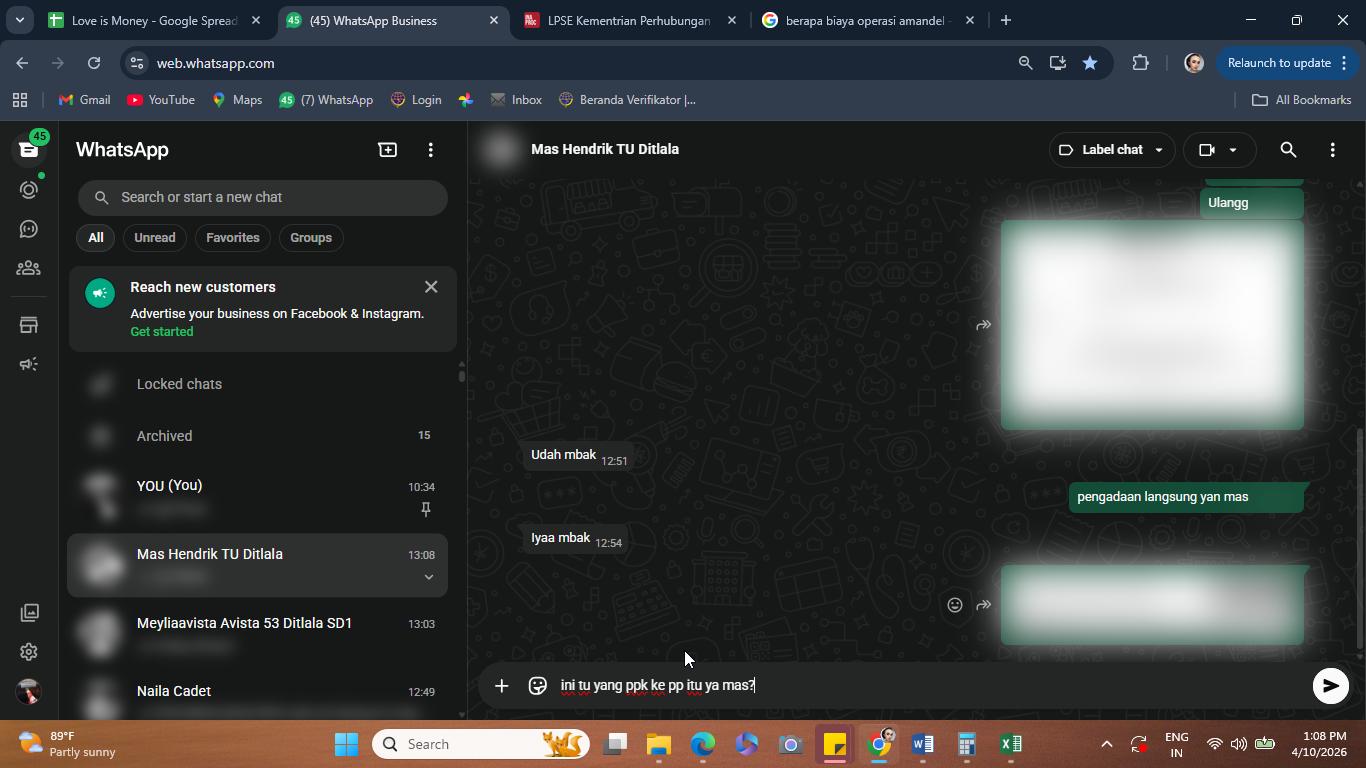1366x768 pixels.
Task: Switch to LPSE Kementrian Perhubungan tab
Action: click(631, 20)
